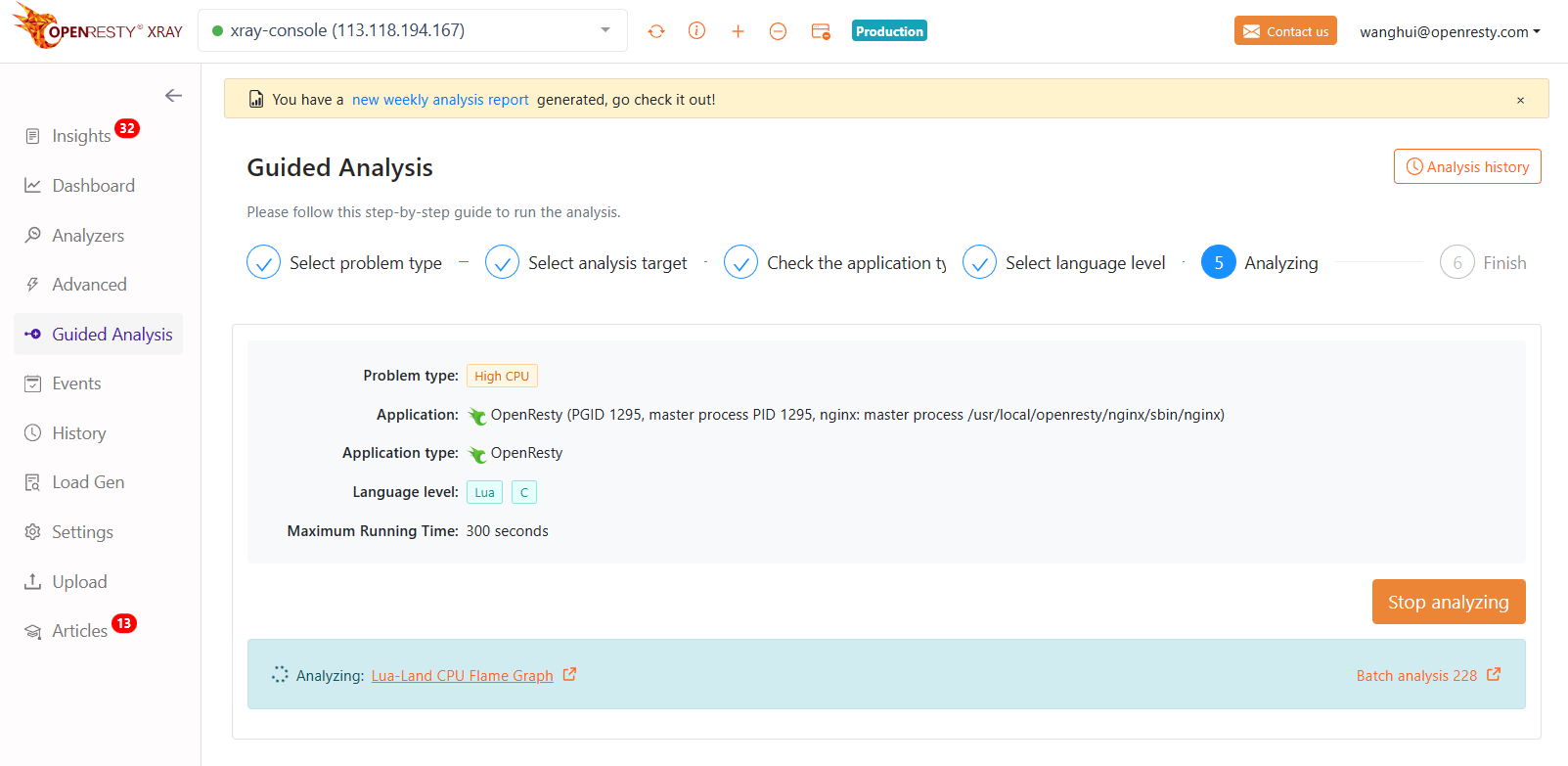This screenshot has width=1568, height=766.
Task: Click the Events calendar icon
Action: click(x=33, y=383)
